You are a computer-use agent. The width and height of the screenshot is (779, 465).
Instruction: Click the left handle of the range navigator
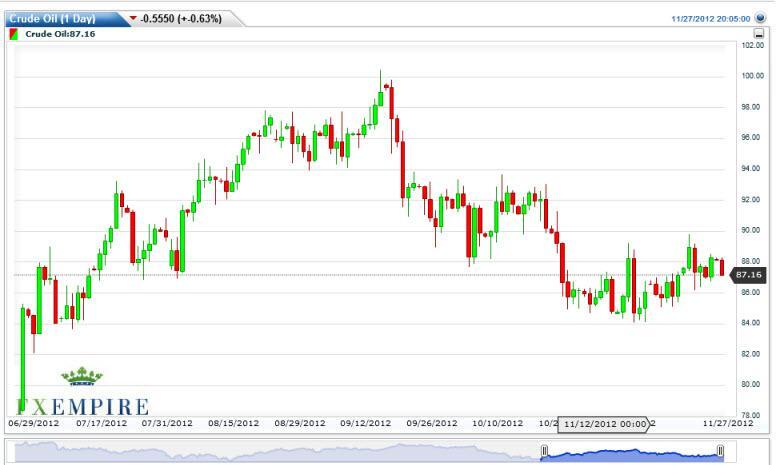coord(544,454)
